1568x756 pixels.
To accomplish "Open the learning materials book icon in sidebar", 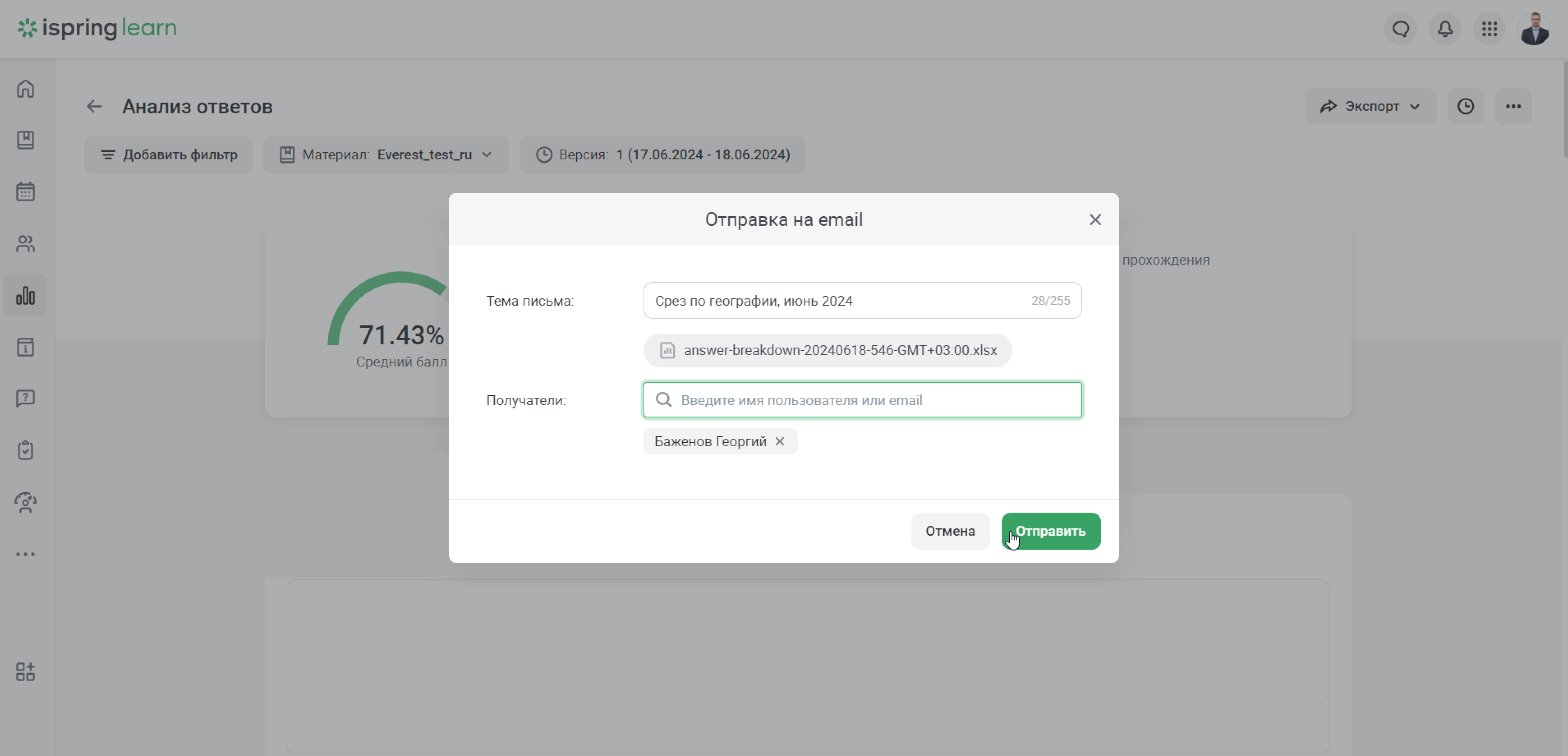I will 26,140.
